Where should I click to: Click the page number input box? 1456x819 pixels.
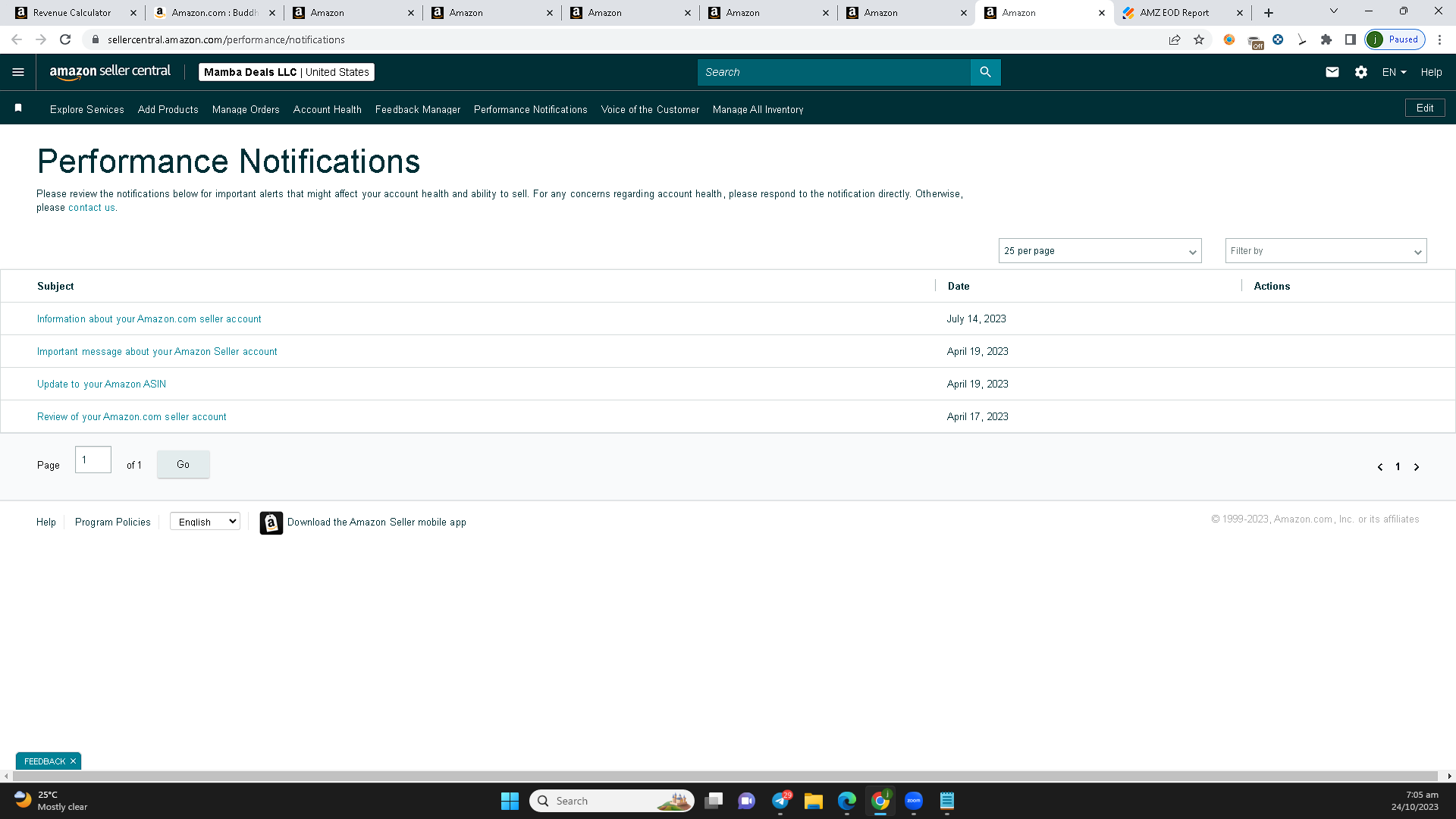click(x=93, y=460)
